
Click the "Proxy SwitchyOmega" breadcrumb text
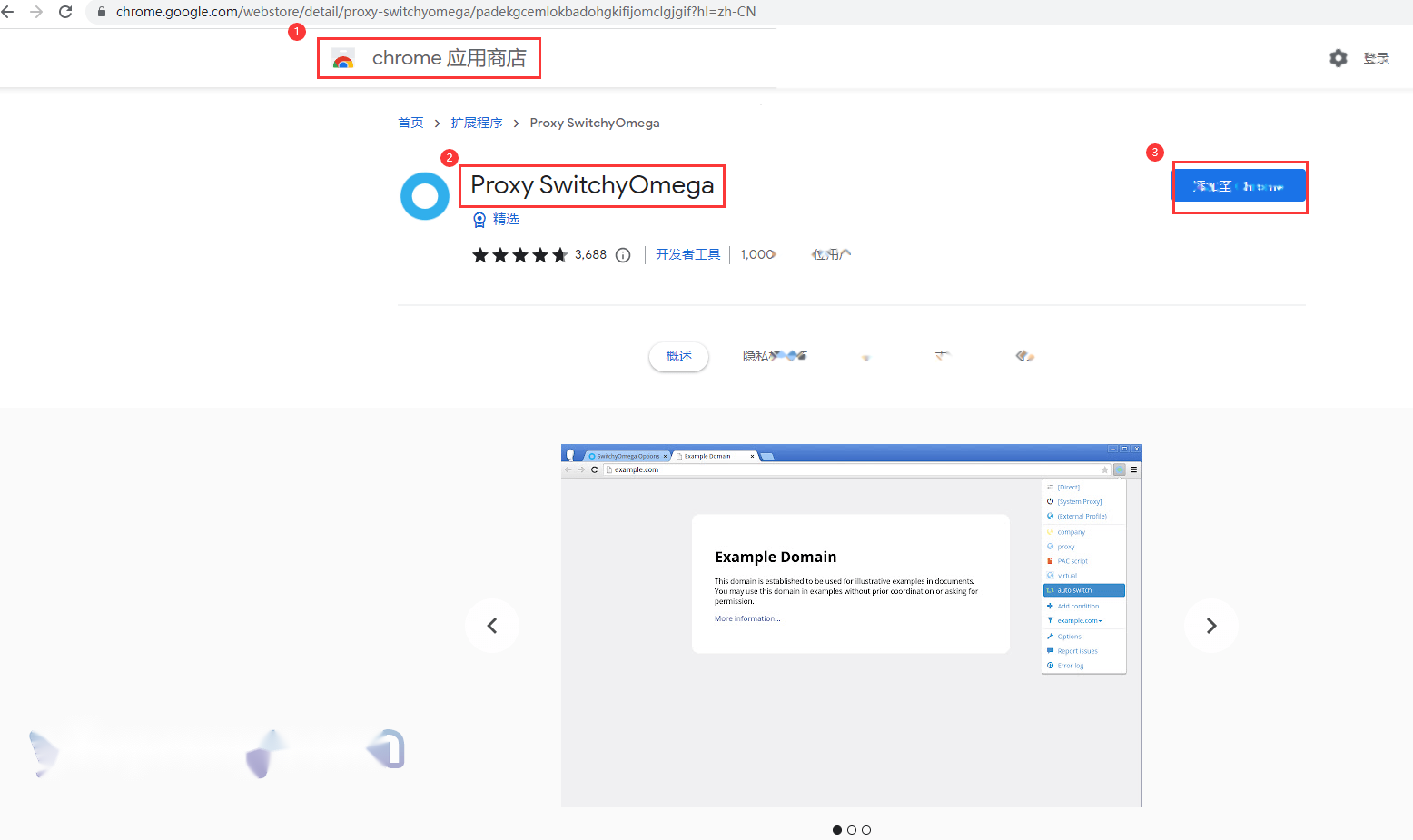(x=595, y=123)
